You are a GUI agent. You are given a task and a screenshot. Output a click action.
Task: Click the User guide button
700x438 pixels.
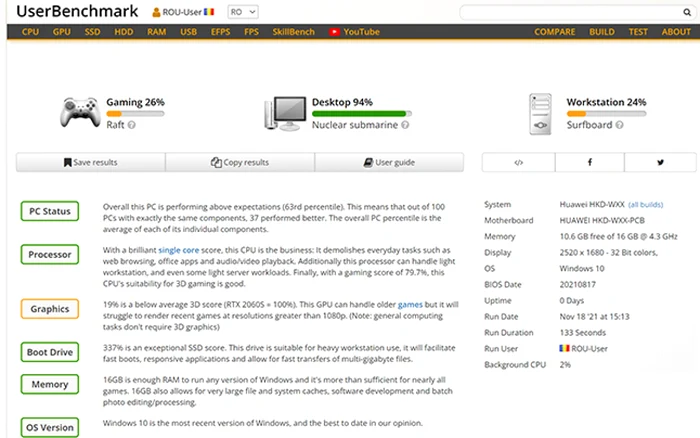tap(389, 163)
